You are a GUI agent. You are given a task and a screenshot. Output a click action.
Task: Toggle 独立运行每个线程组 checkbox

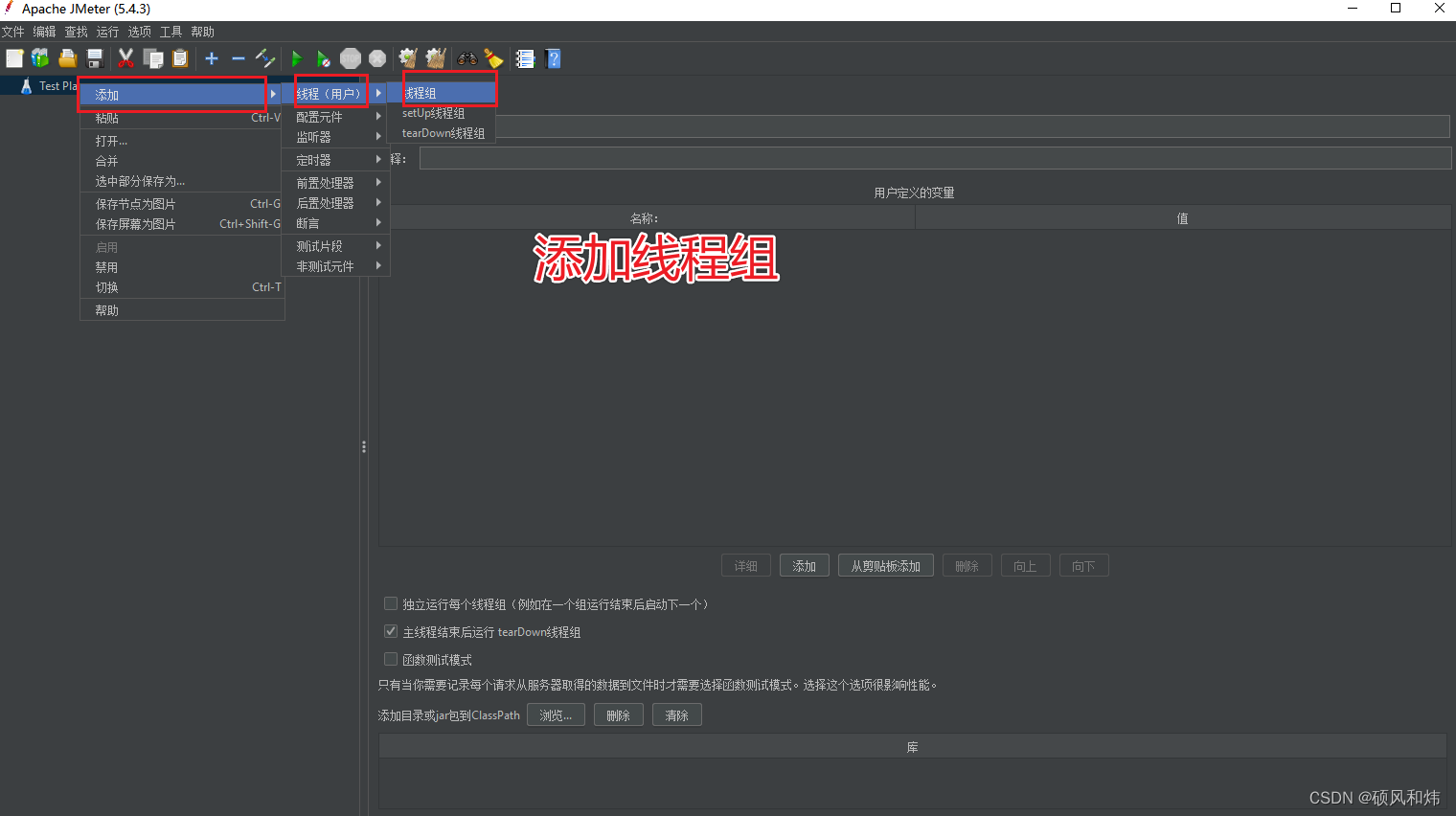[391, 603]
